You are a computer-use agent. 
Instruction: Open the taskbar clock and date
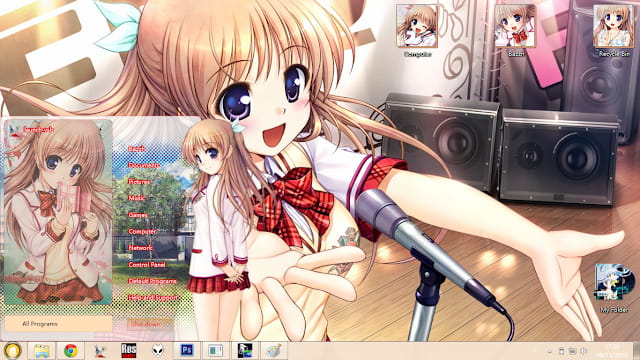coord(612,351)
